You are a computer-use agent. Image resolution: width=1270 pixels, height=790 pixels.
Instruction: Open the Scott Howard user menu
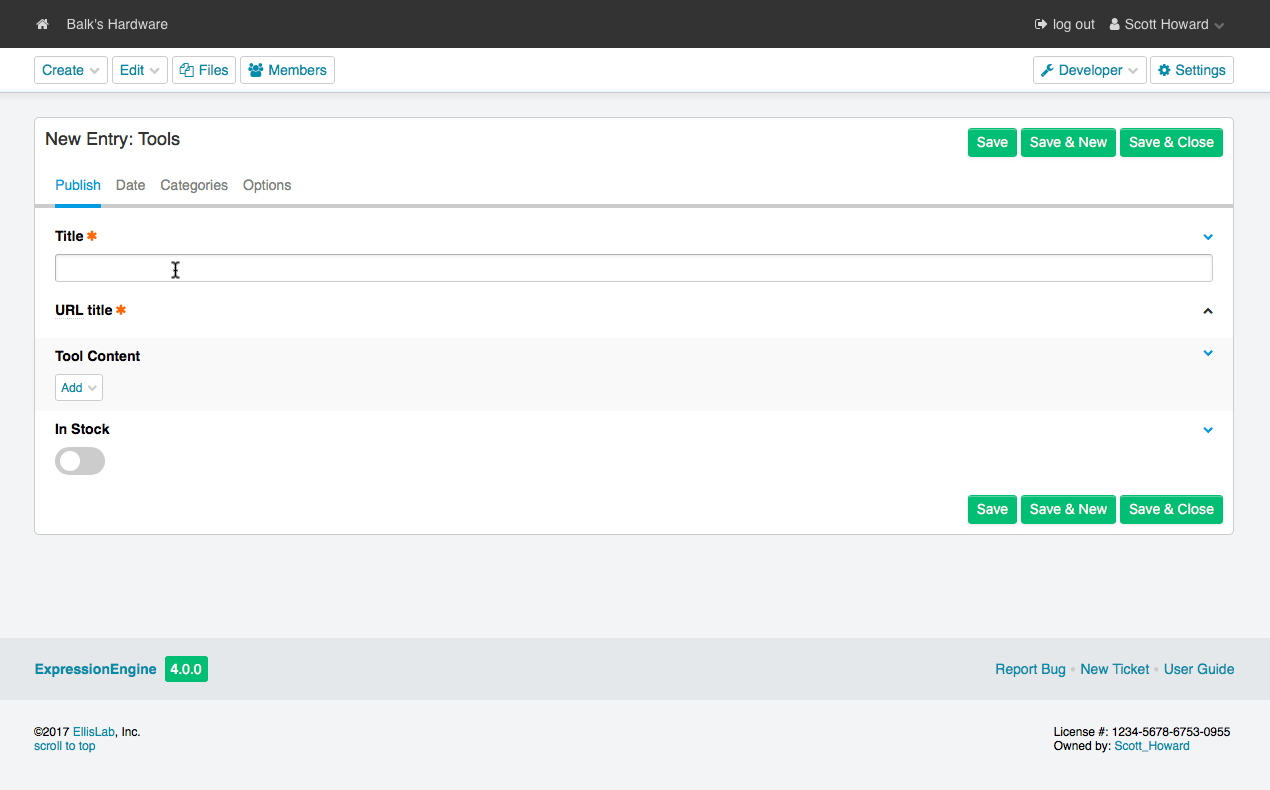pyautogui.click(x=1166, y=24)
